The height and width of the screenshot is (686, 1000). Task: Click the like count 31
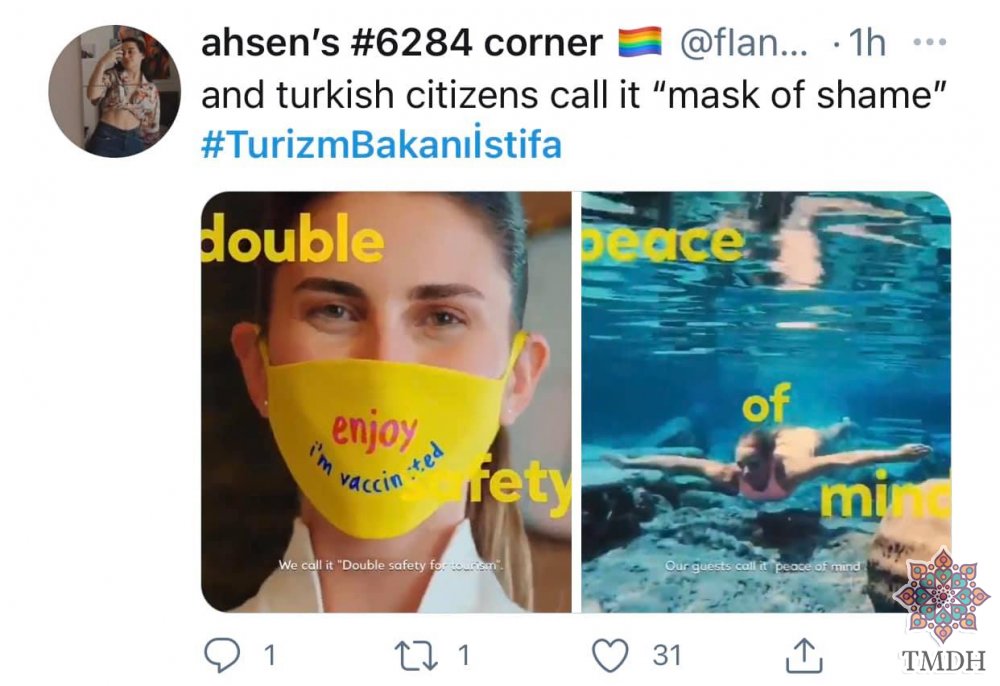click(x=666, y=655)
